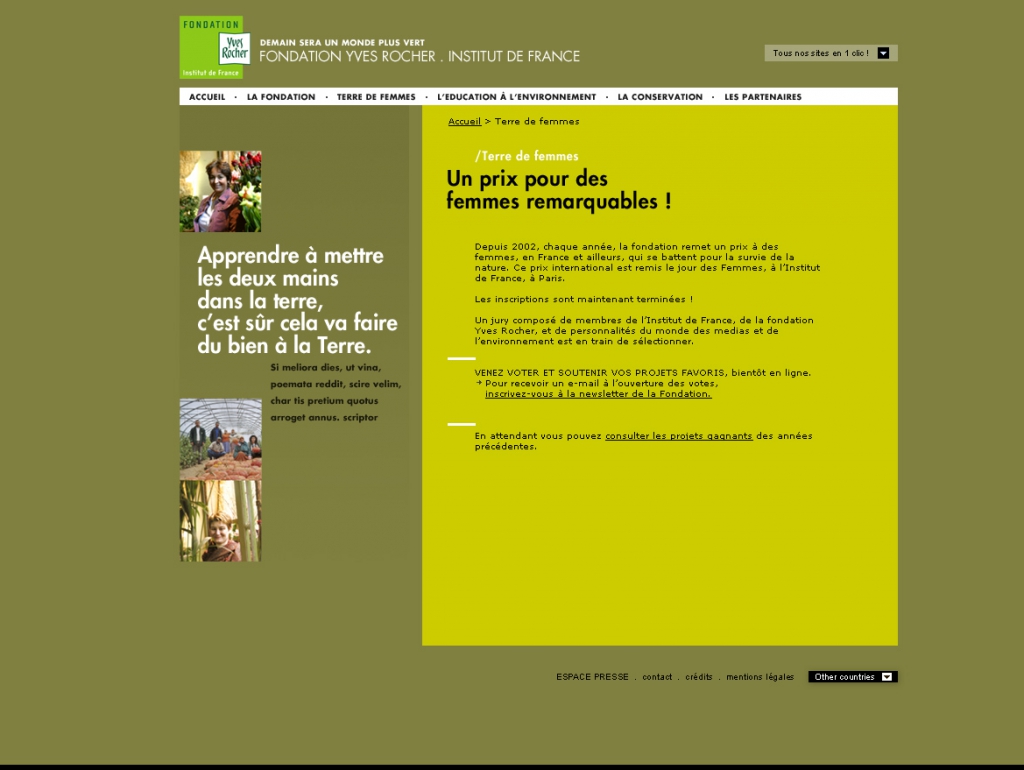Click arrow icon beside 'Tous nos sites'
This screenshot has width=1024, height=770.
click(x=883, y=53)
